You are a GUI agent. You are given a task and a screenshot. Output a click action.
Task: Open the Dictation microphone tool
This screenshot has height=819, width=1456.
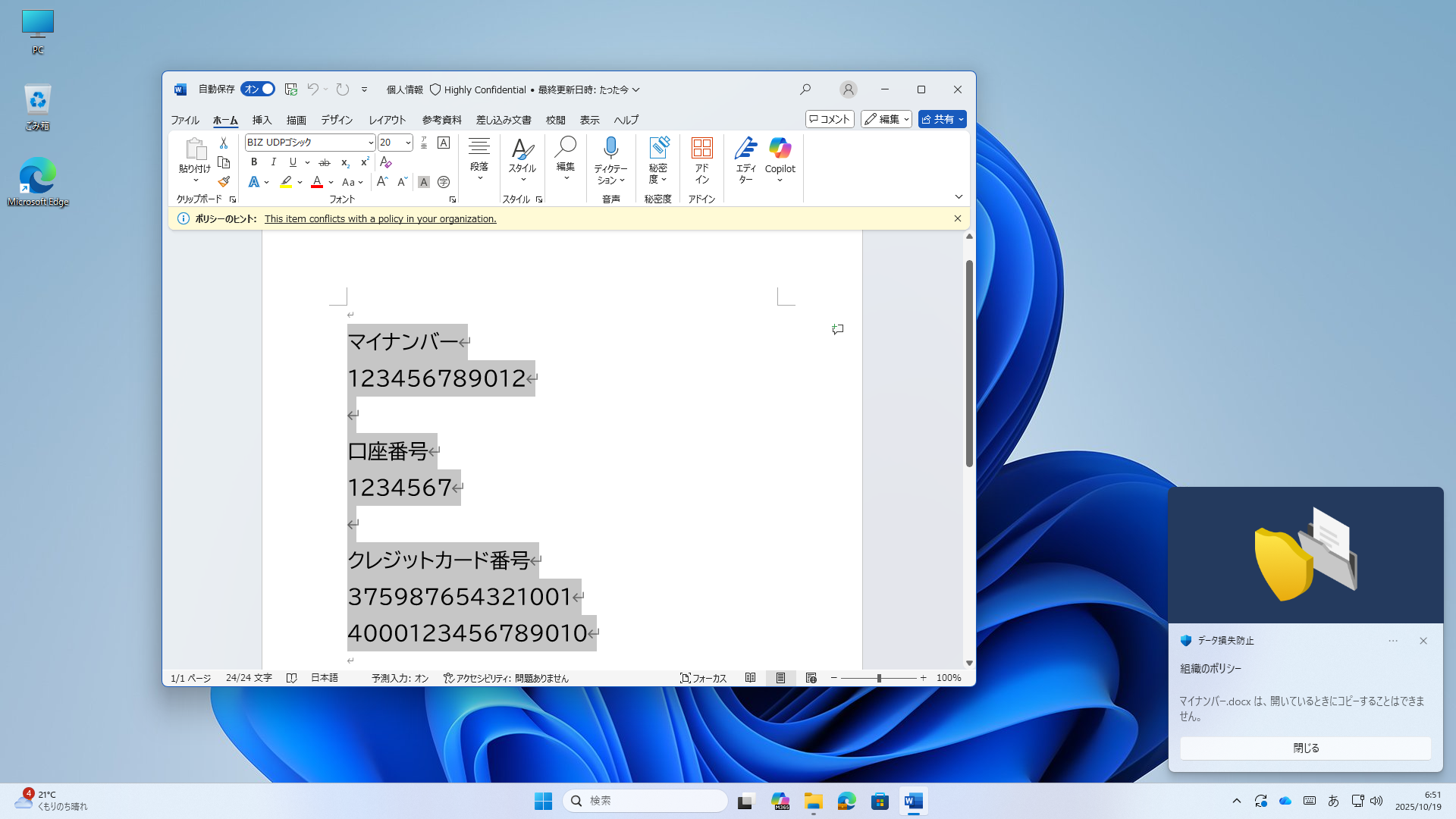(610, 149)
